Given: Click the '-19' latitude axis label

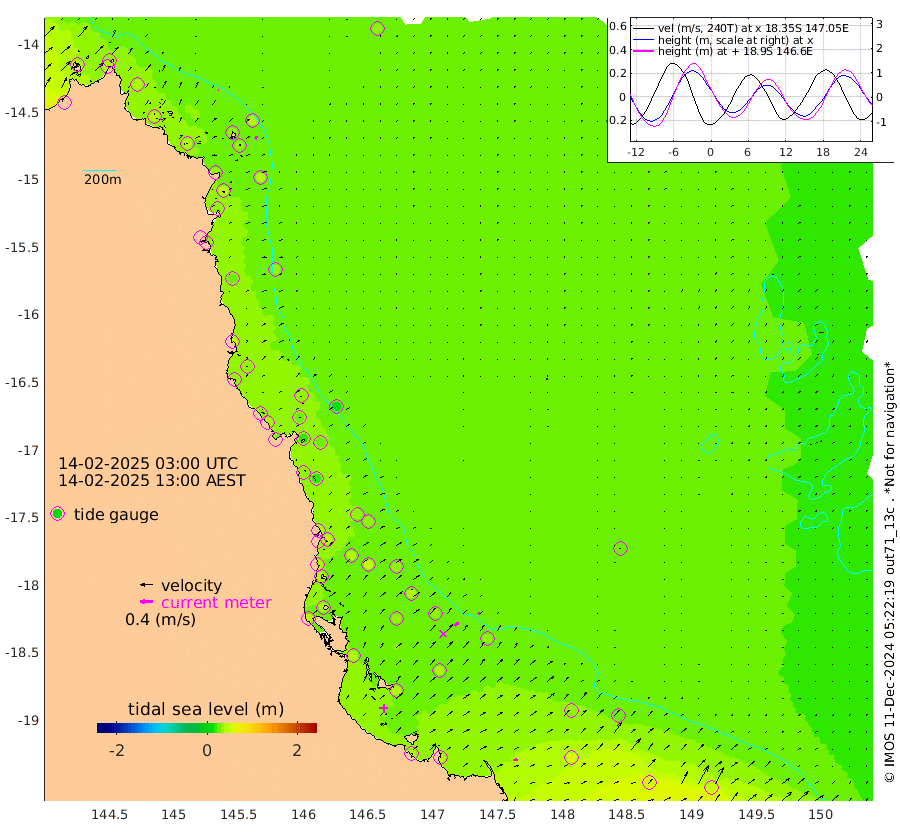Looking at the screenshot, I should tap(28, 720).
